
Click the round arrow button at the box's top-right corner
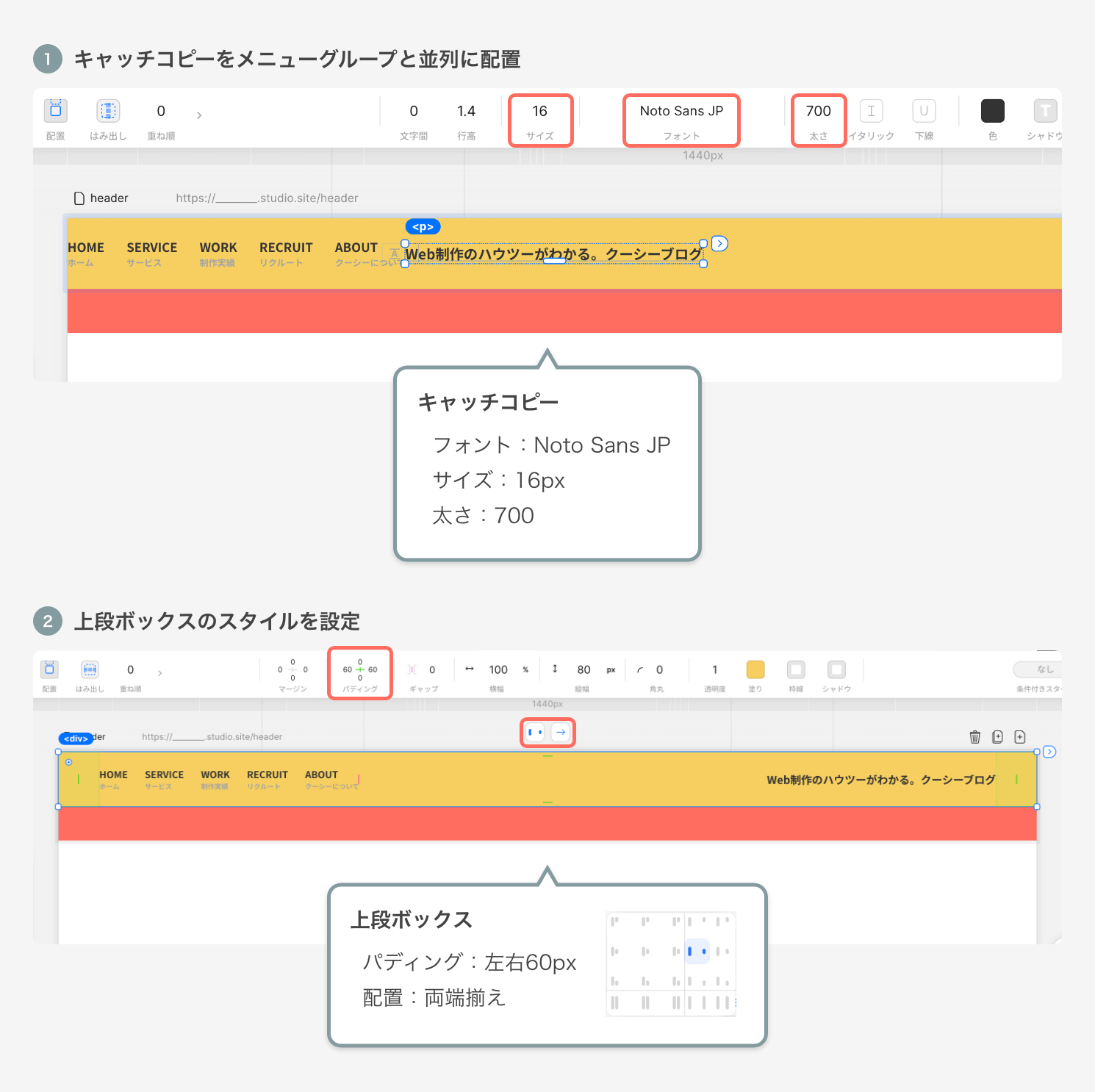click(x=1049, y=752)
